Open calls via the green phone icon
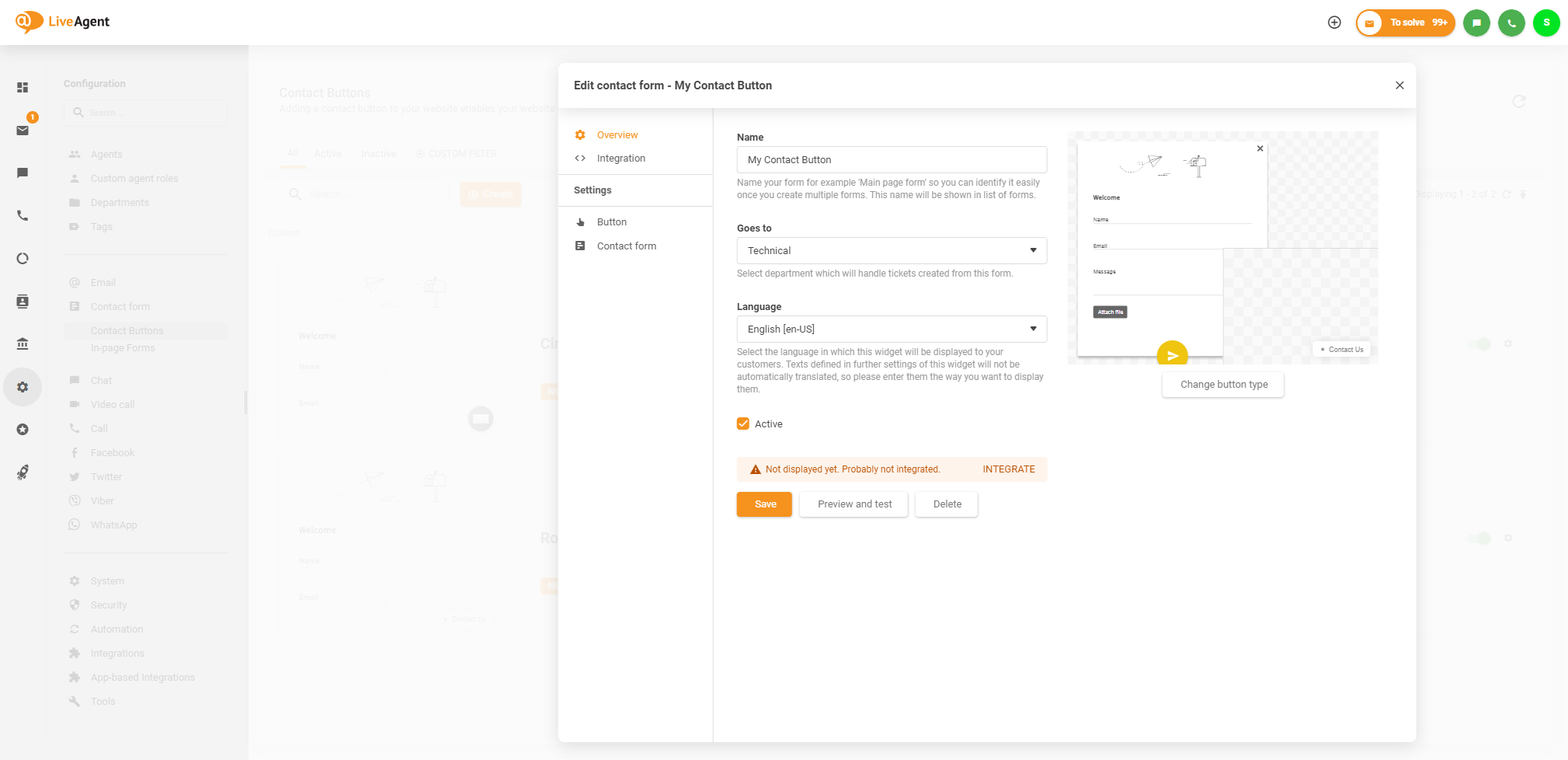Screen dimensions: 1568x760 tap(1511, 23)
